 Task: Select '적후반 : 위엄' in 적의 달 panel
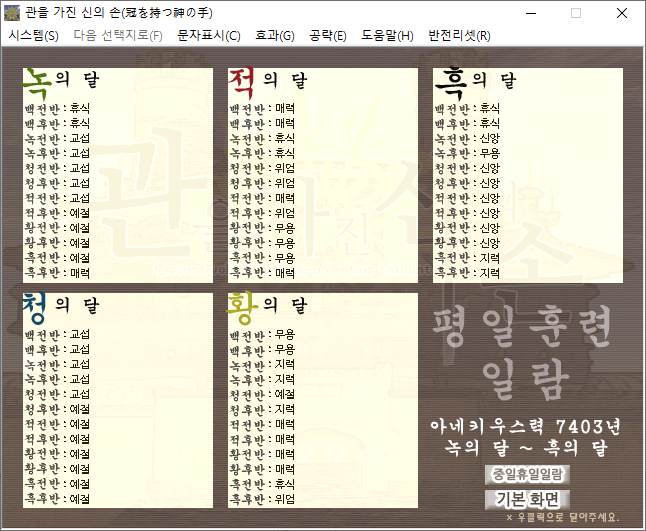(x=262, y=213)
